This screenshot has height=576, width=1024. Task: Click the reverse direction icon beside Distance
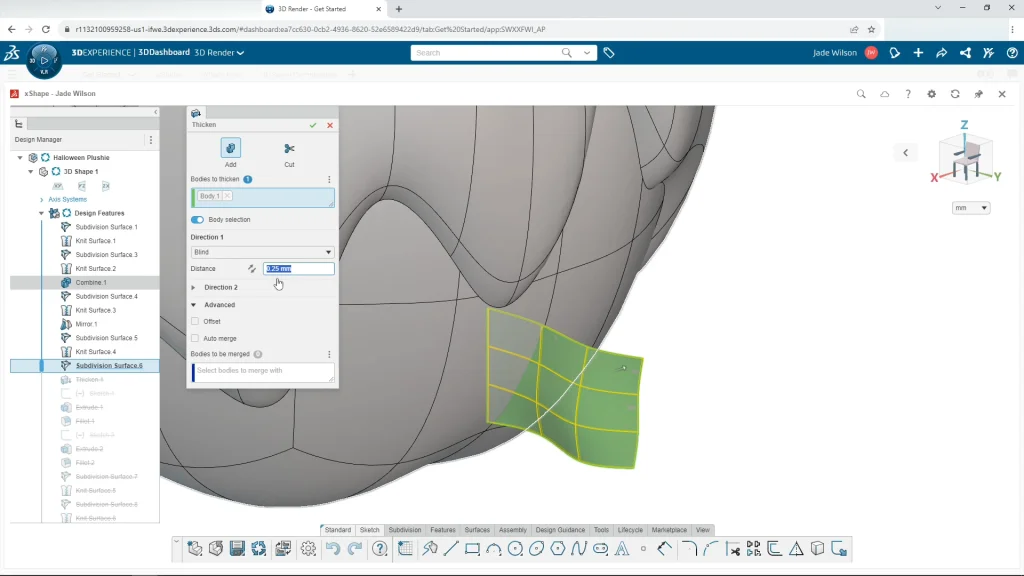pos(252,269)
